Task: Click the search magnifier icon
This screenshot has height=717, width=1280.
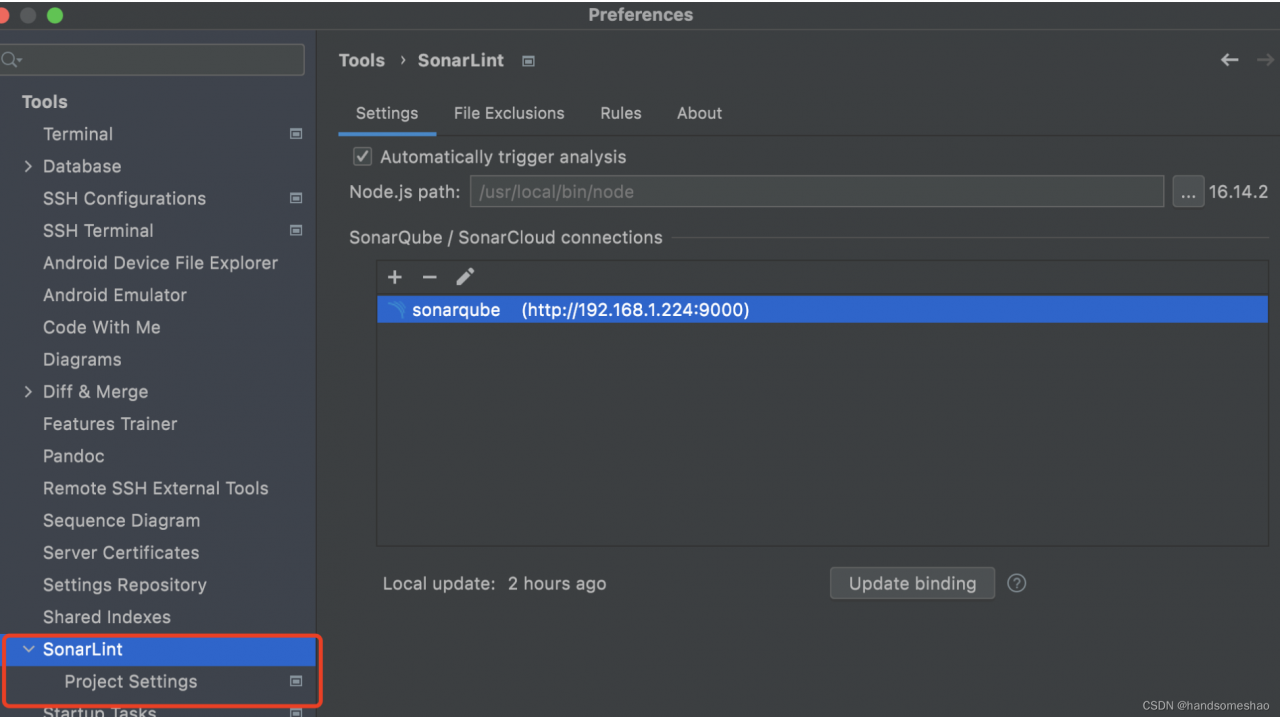Action: pos(10,60)
